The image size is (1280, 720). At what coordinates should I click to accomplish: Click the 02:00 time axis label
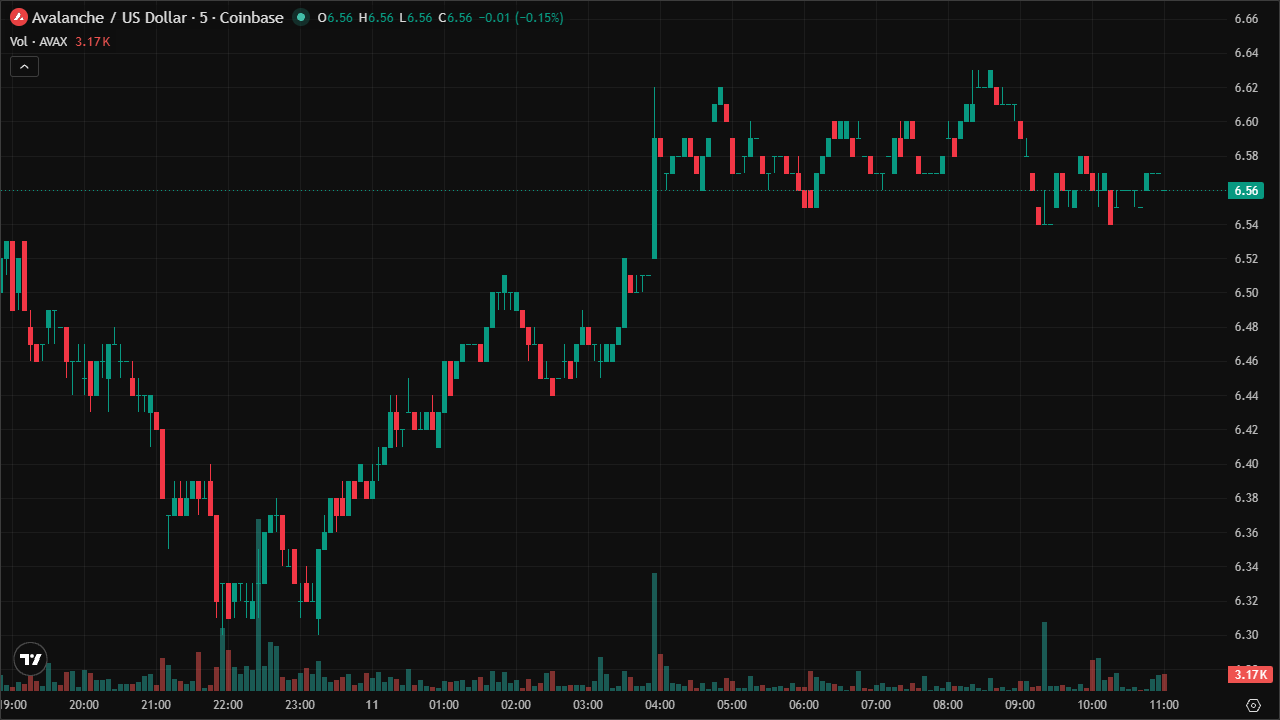(516, 705)
